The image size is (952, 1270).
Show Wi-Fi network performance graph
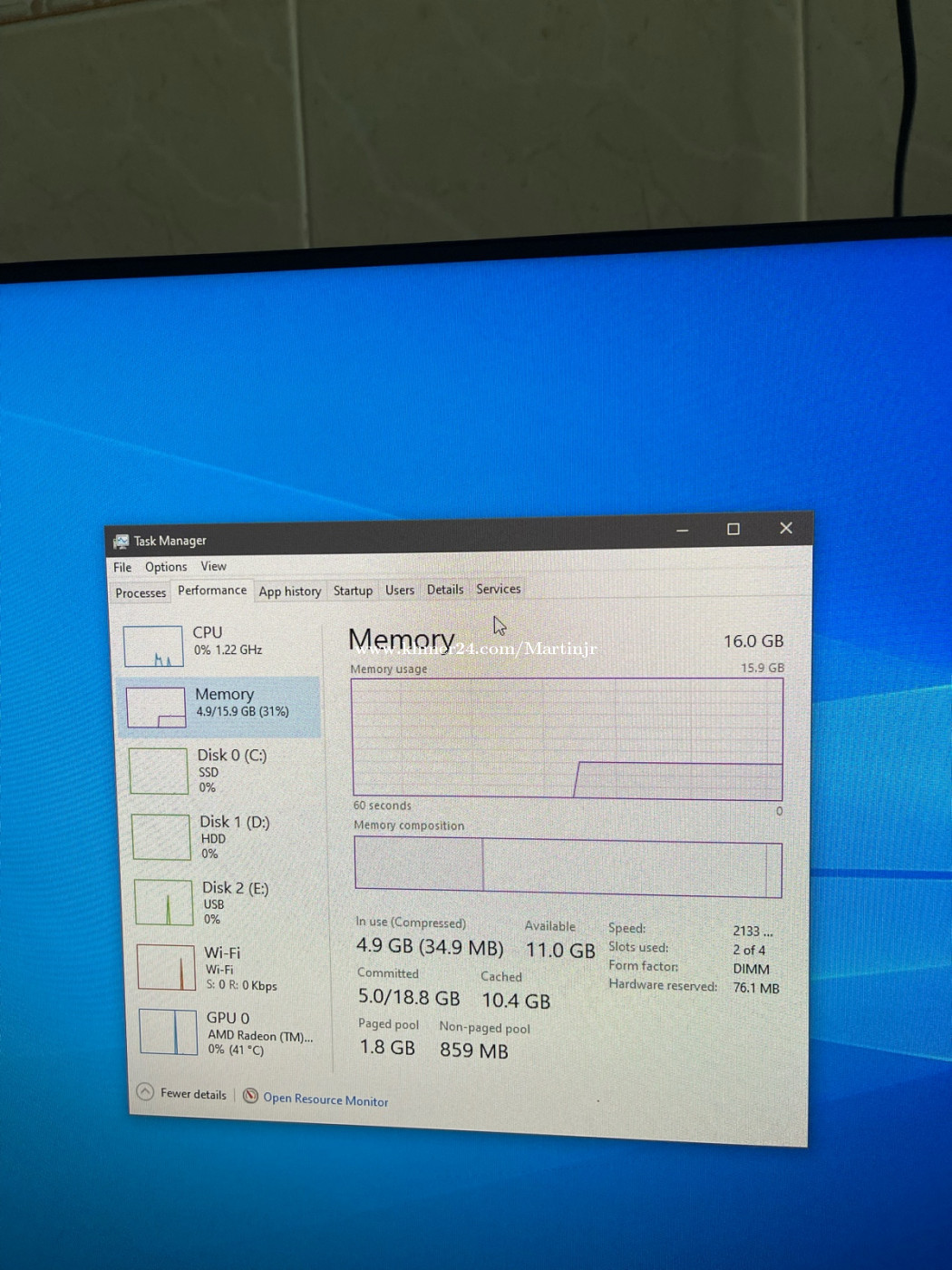[166, 967]
